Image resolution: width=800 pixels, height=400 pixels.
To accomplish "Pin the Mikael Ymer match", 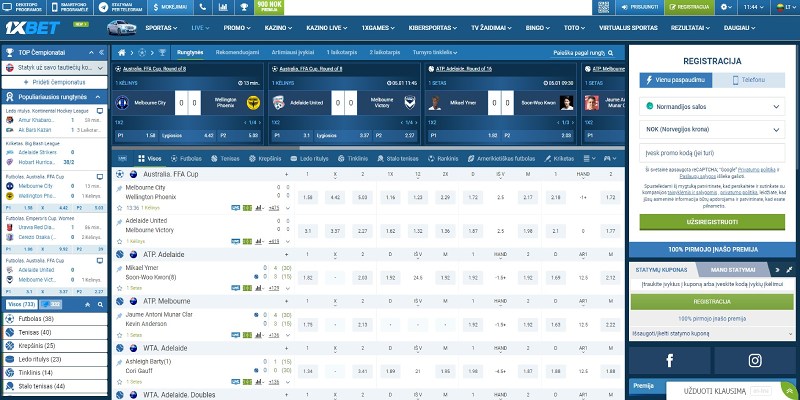I will click(119, 268).
